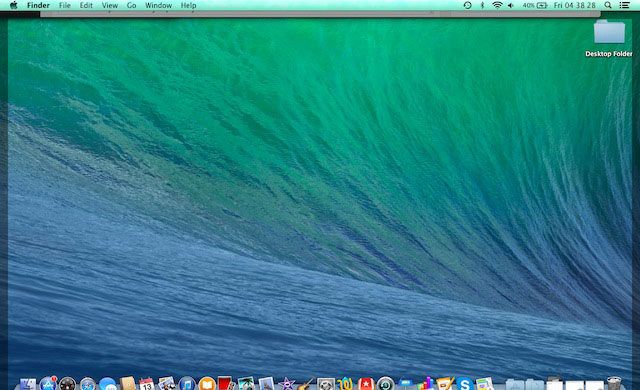This screenshot has width=640, height=390.
Task: Open the Go menu
Action: point(131,5)
